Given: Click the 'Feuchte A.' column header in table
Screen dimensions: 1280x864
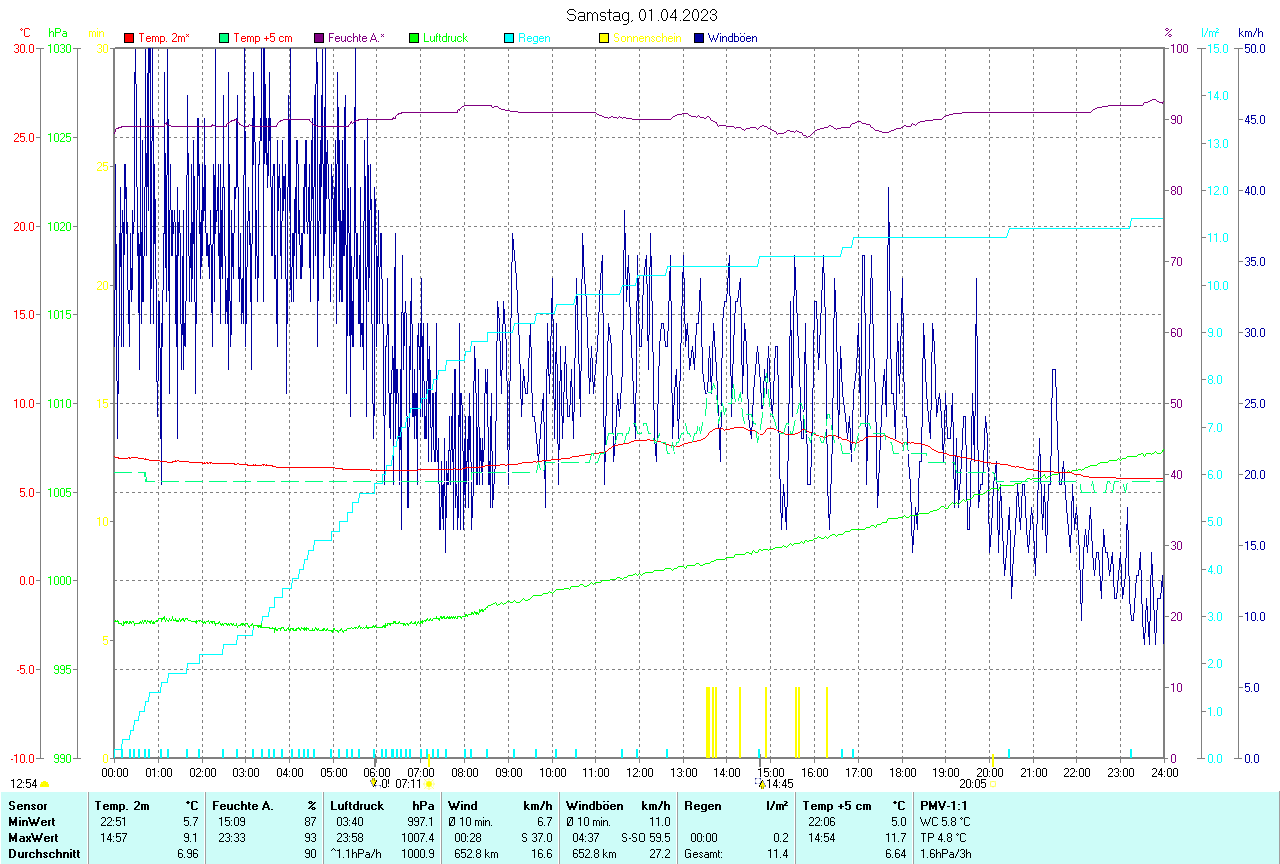Looking at the screenshot, I should 243,805.
